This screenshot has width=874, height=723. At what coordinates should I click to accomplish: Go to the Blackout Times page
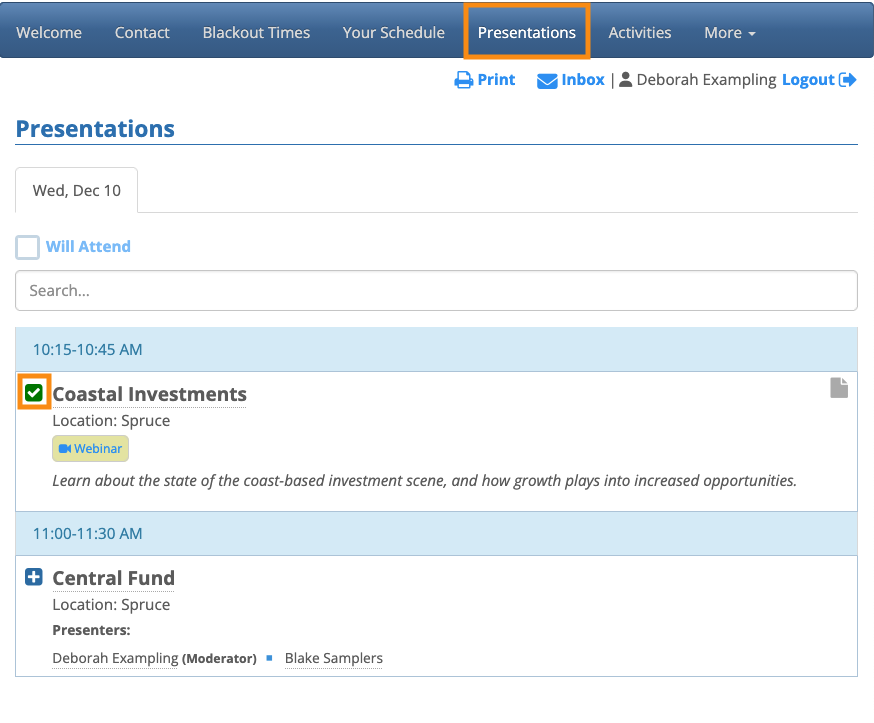[256, 32]
